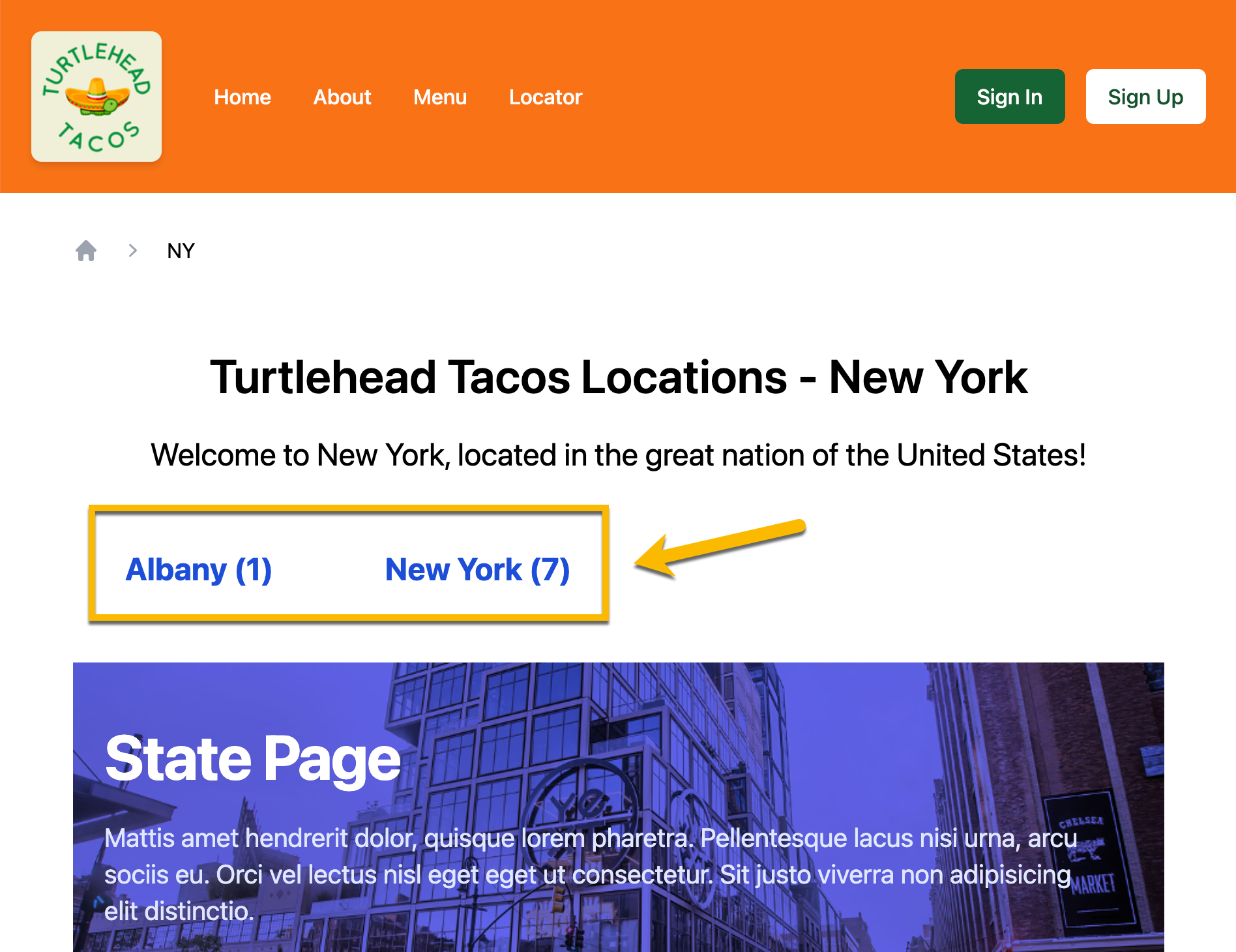Image resolution: width=1236 pixels, height=952 pixels.
Task: Open the New York (7) city link
Action: [x=477, y=569]
